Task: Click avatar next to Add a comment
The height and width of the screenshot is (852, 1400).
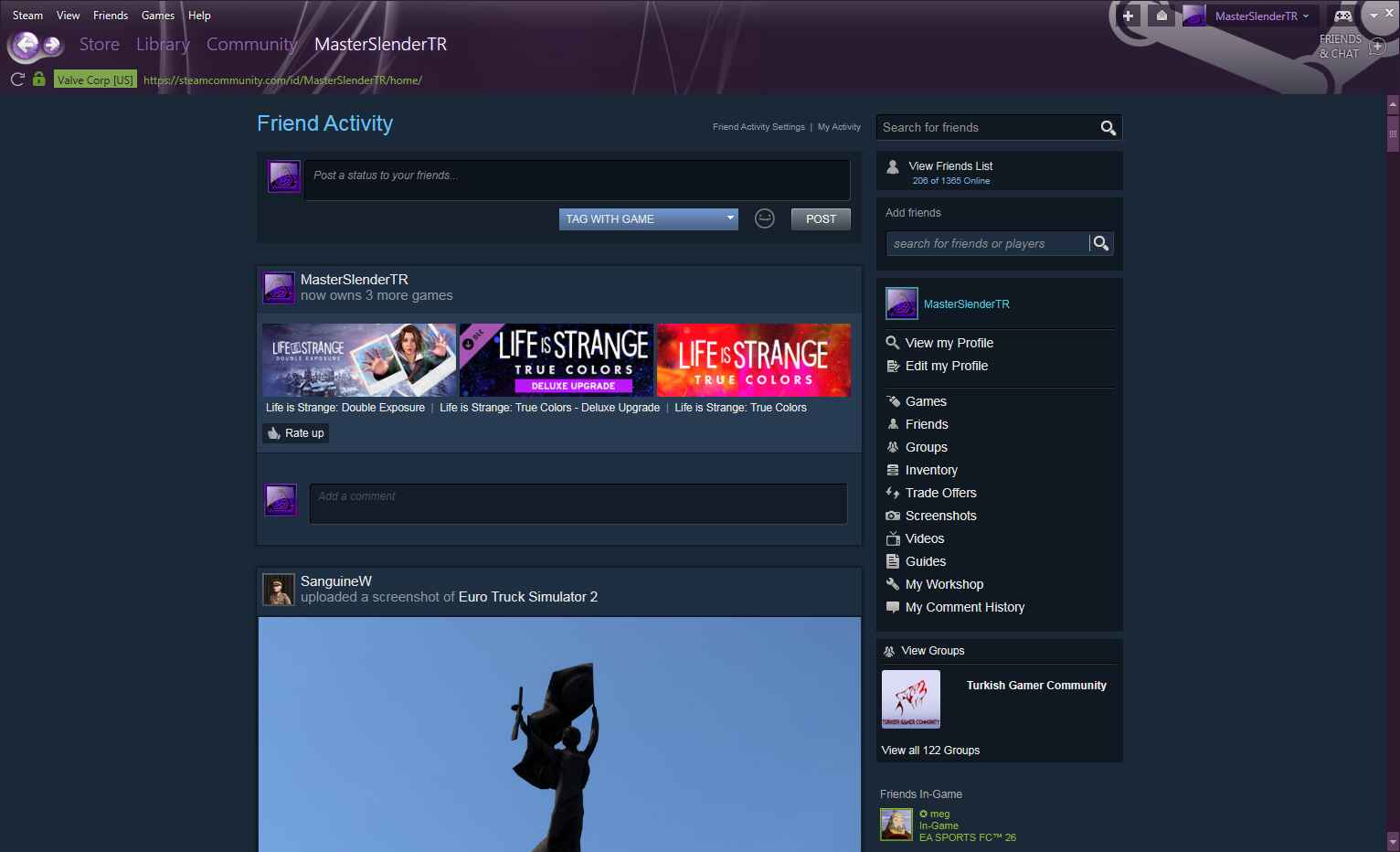Action: 281,500
